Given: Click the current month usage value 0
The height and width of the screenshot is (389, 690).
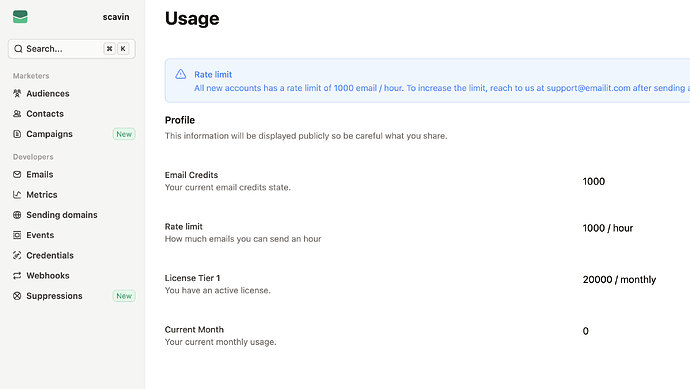Looking at the screenshot, I should pos(585,331).
